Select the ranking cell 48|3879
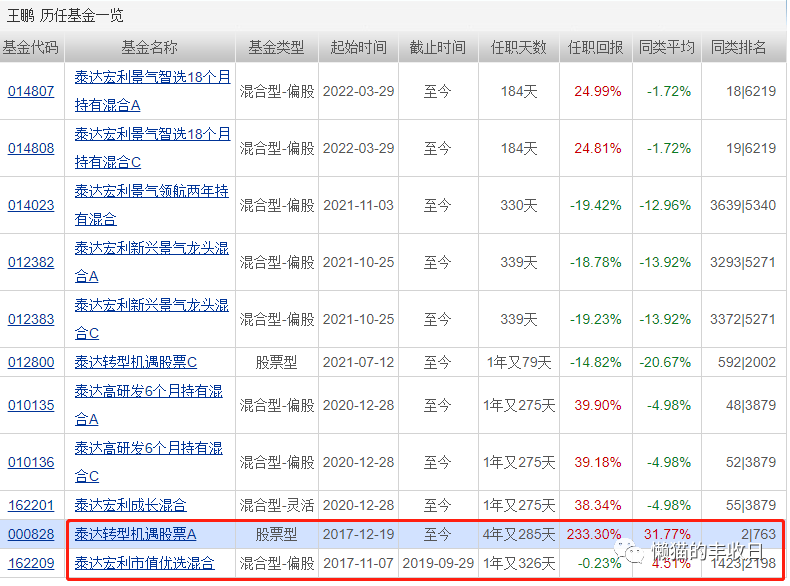Image resolution: width=790 pixels, height=586 pixels. tap(751, 405)
